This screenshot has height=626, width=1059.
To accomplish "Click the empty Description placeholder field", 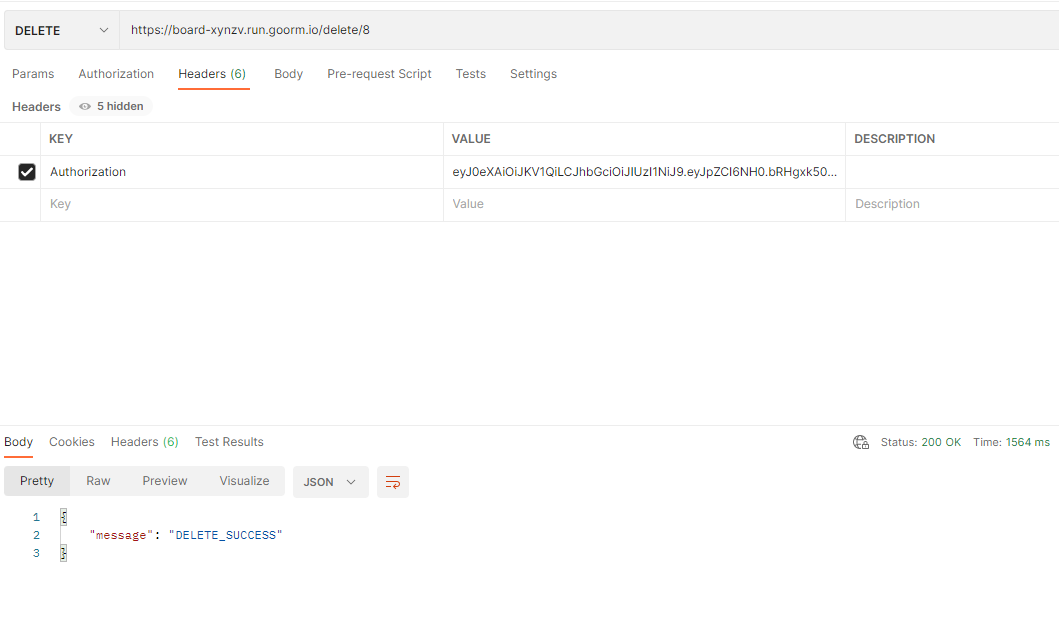I will [952, 204].
